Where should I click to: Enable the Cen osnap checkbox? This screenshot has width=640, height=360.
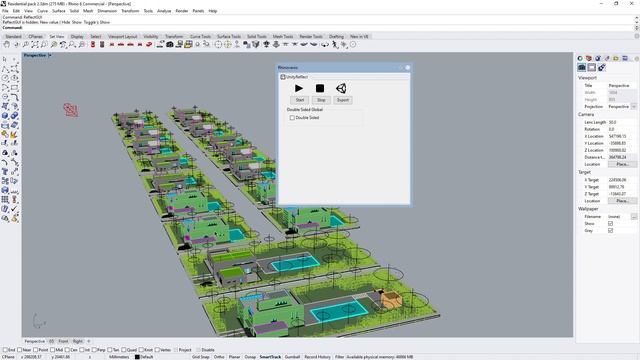pyautogui.click(x=67, y=350)
